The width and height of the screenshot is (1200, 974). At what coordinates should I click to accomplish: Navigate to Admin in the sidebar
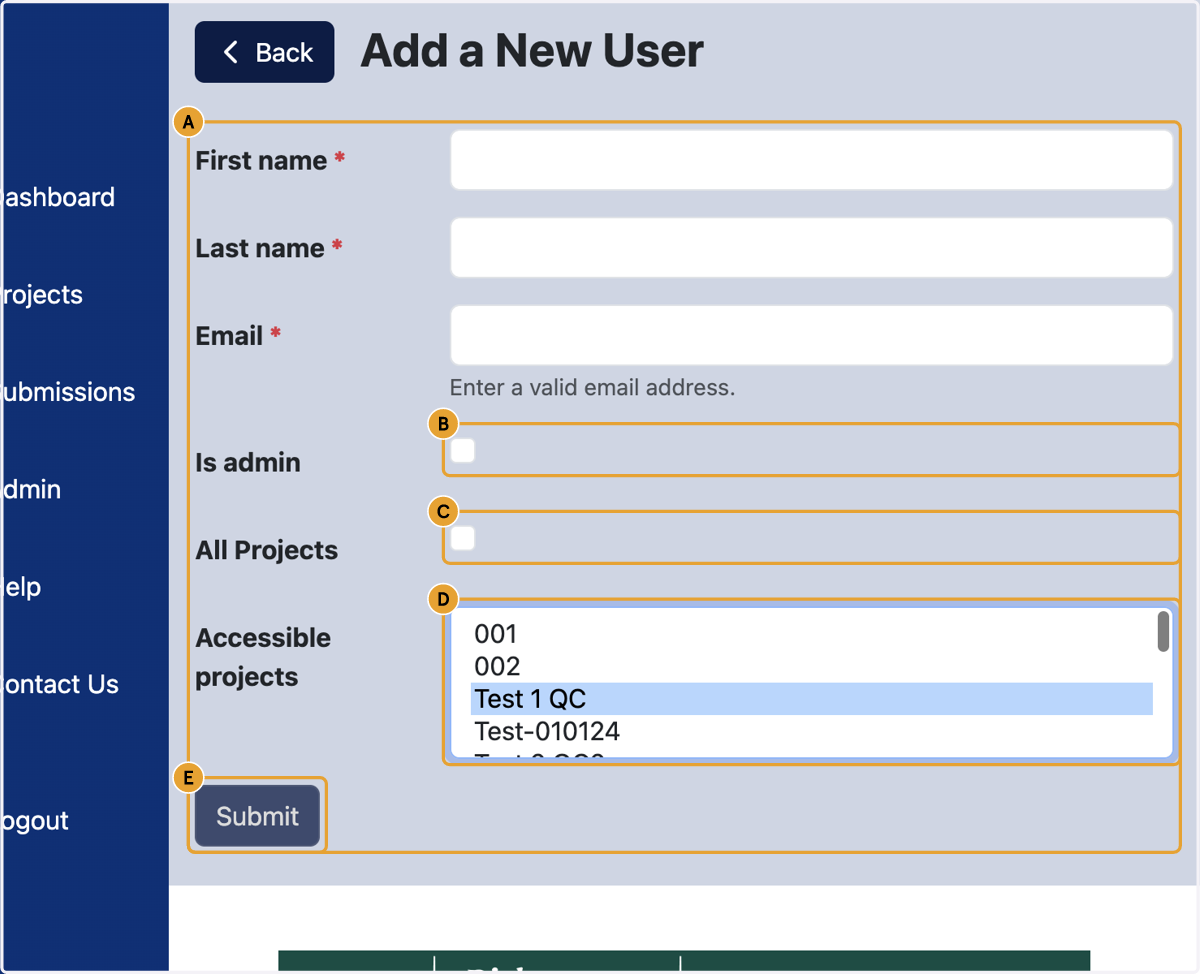click(30, 490)
